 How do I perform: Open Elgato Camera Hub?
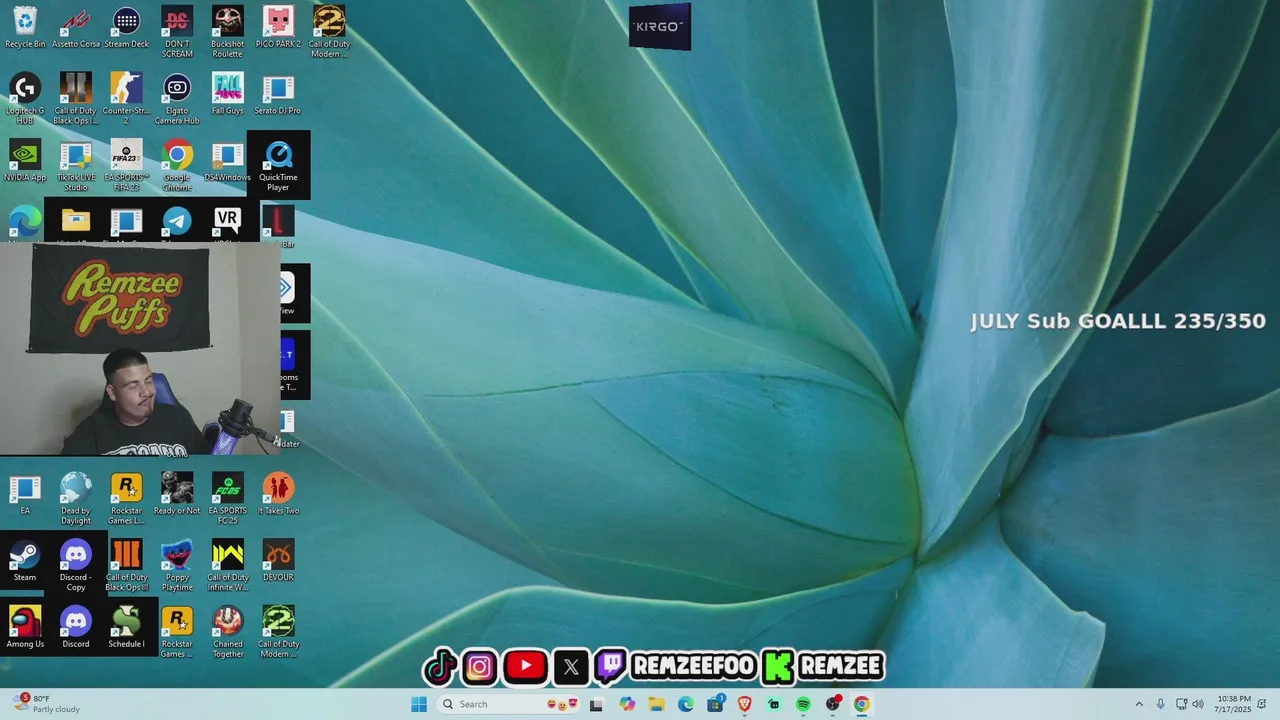click(x=177, y=98)
